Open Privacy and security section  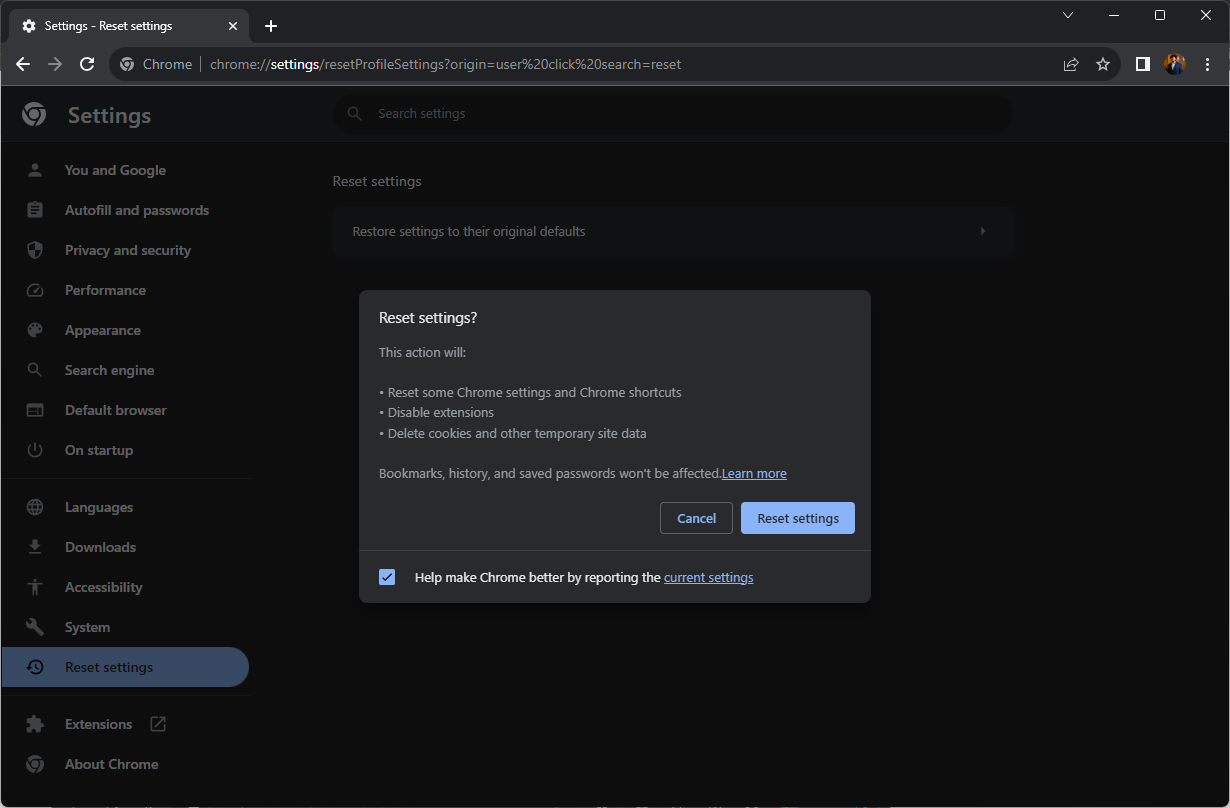tap(127, 250)
